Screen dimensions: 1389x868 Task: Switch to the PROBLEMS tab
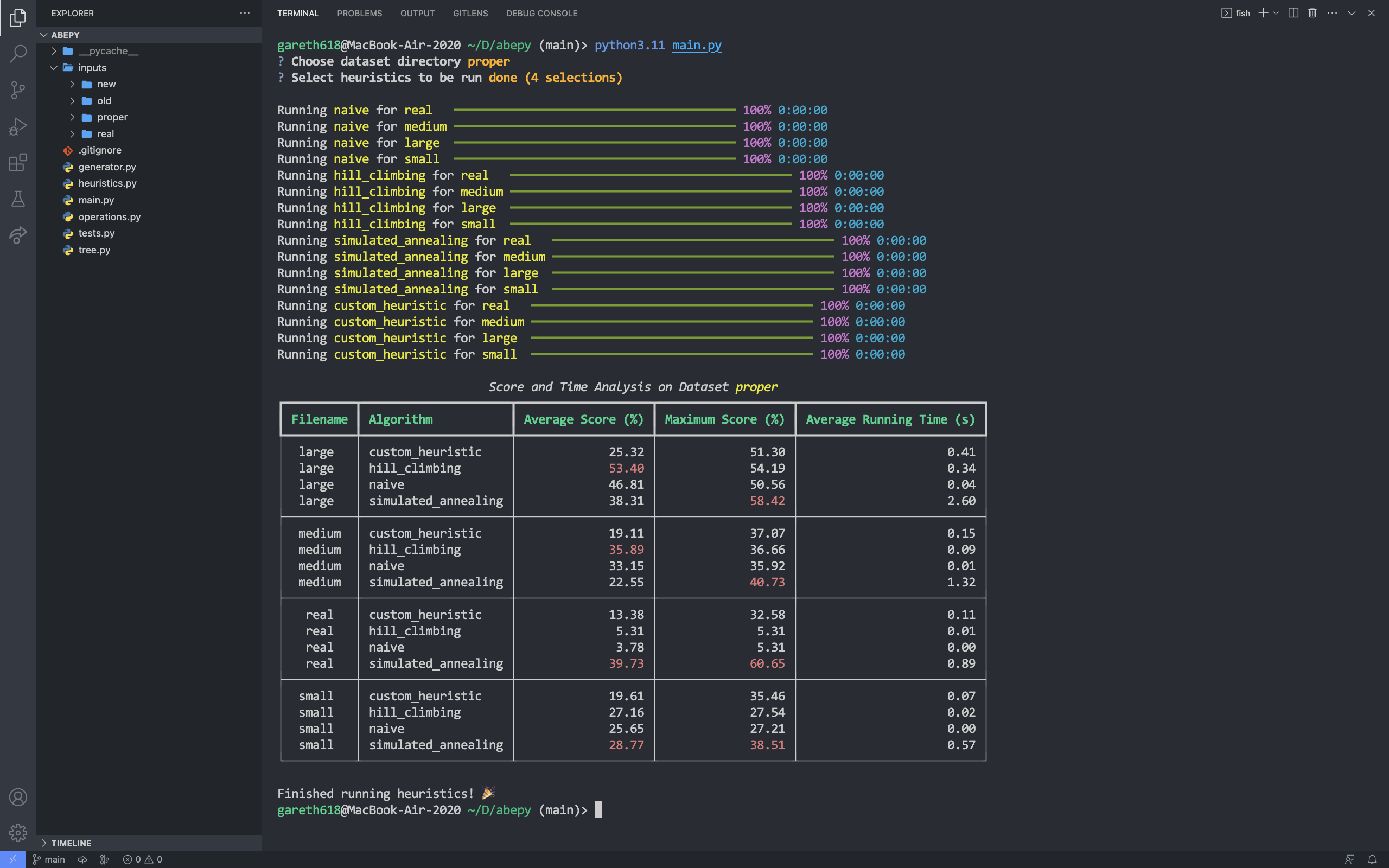(359, 13)
